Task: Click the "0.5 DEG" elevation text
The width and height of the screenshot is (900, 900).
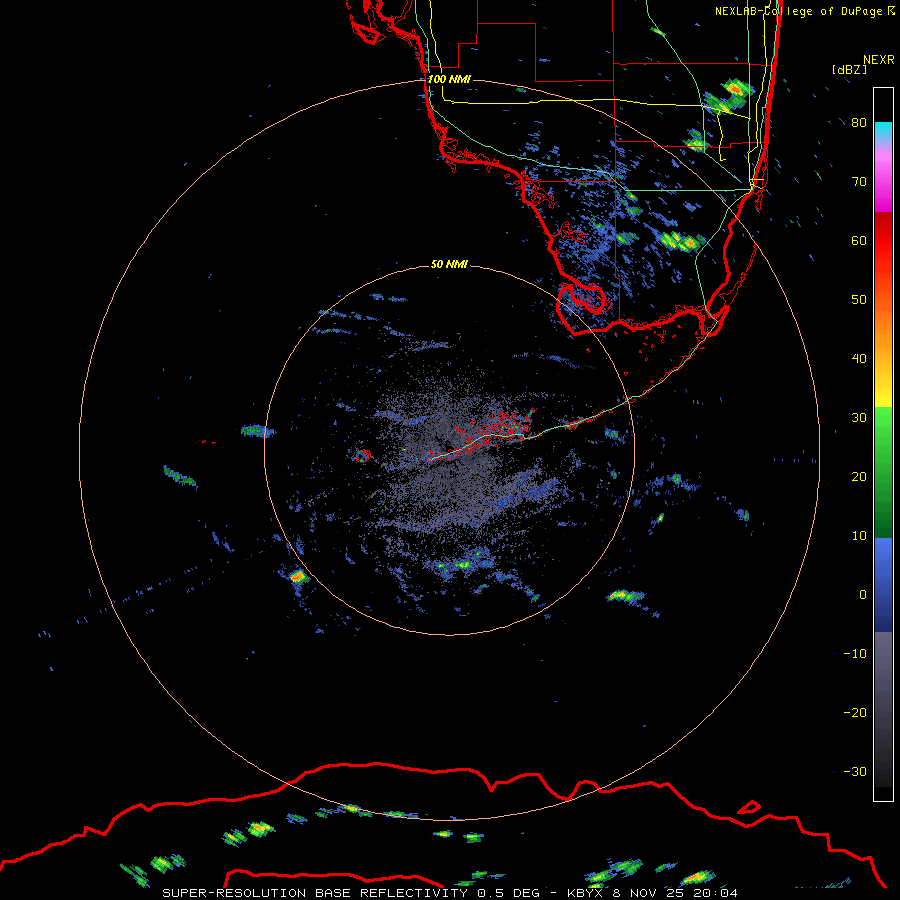Action: [509, 893]
